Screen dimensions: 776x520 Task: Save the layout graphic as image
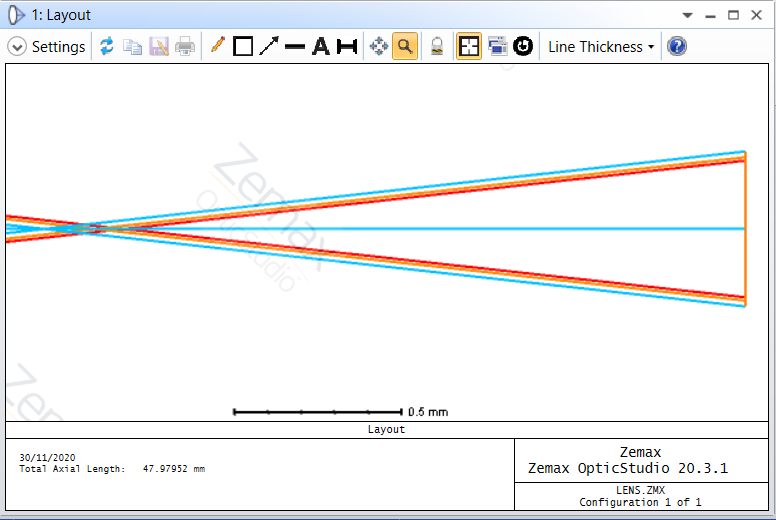(x=159, y=47)
